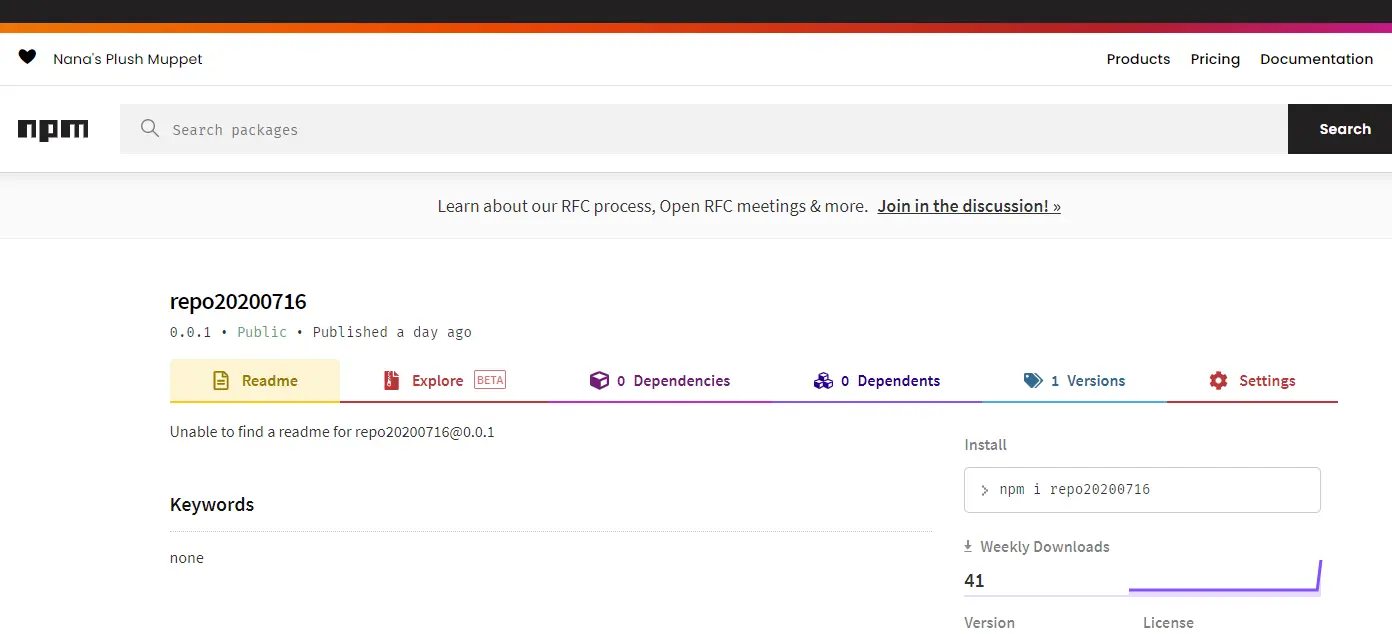
Task: Switch to the 1 Versions tab
Action: pos(1074,381)
